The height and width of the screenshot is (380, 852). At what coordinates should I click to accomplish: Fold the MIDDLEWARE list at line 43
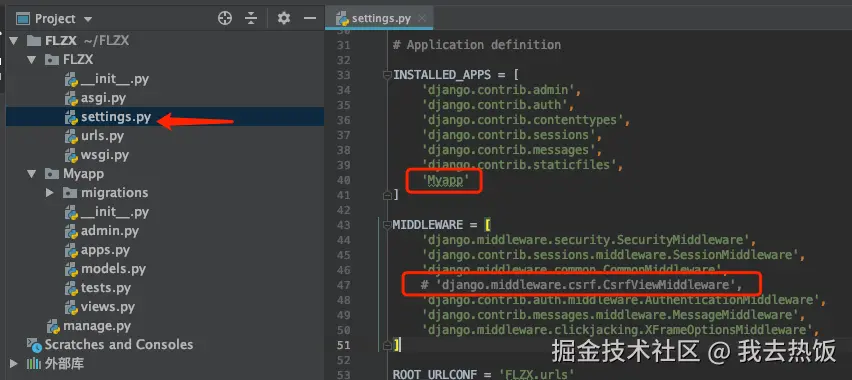(387, 225)
